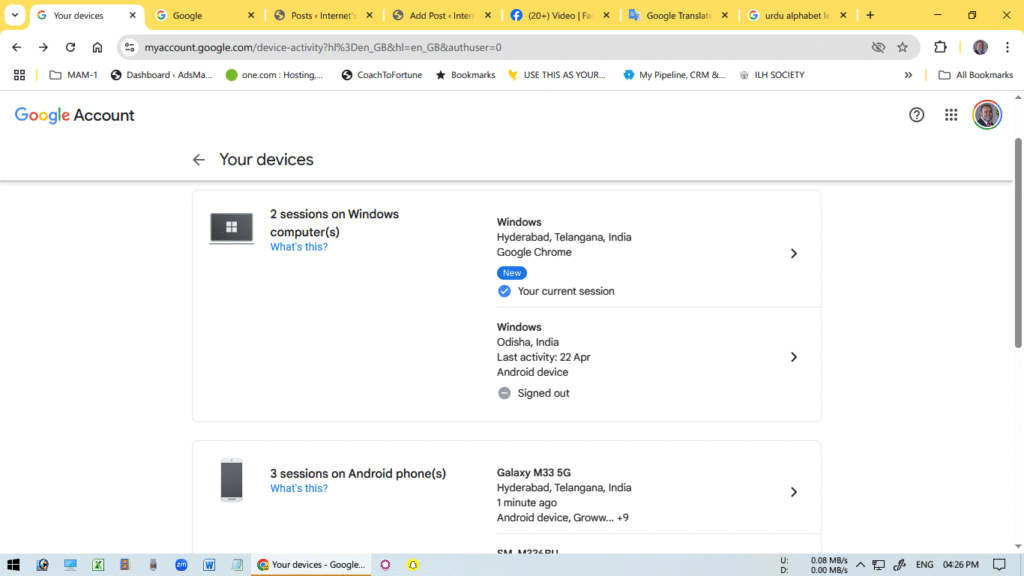The width and height of the screenshot is (1024, 576).
Task: Click the Your devices Chrome taskbar button
Action: 311,565
